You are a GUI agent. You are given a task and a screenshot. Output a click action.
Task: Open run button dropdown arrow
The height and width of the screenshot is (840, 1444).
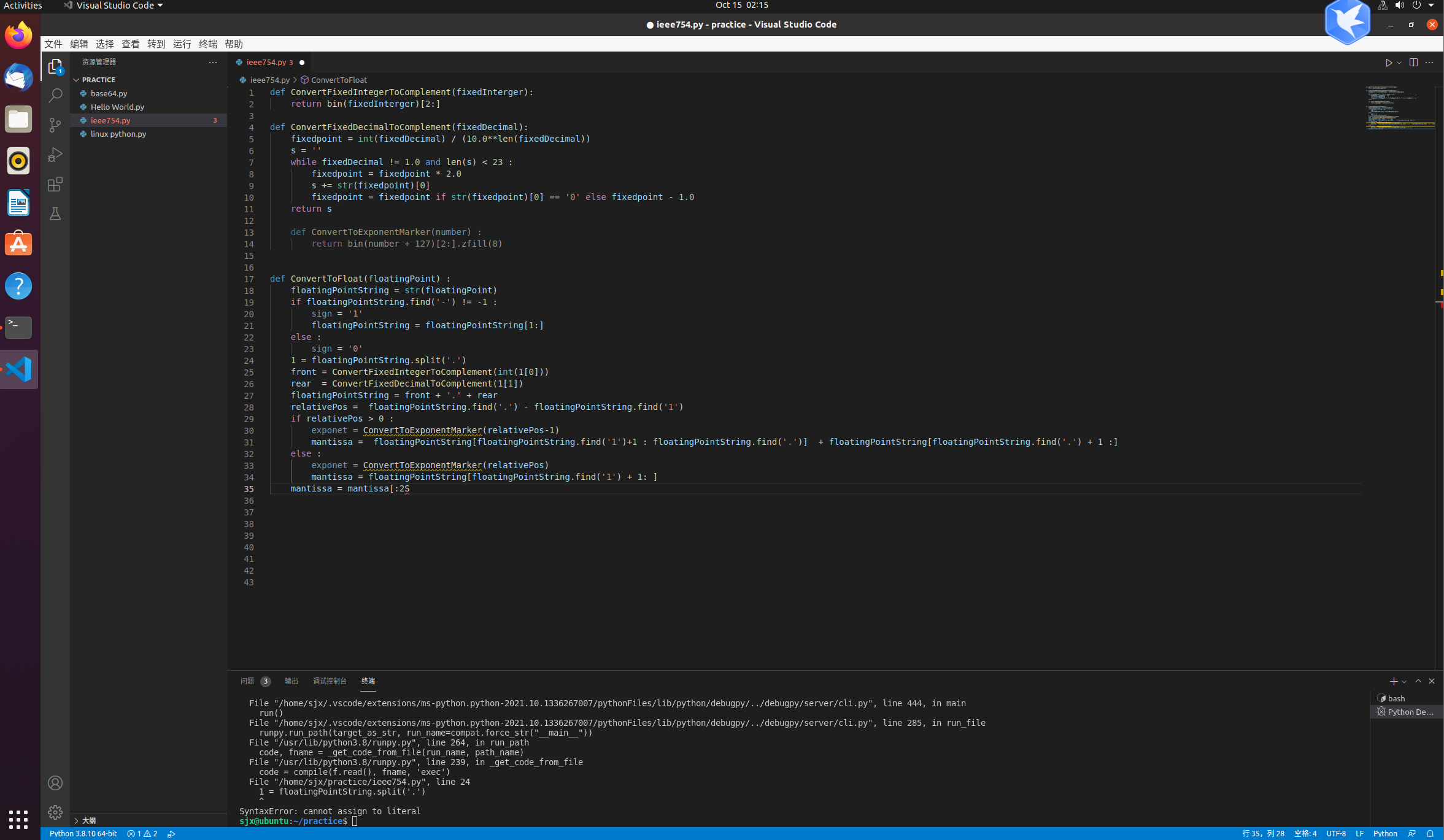pyautogui.click(x=1399, y=63)
